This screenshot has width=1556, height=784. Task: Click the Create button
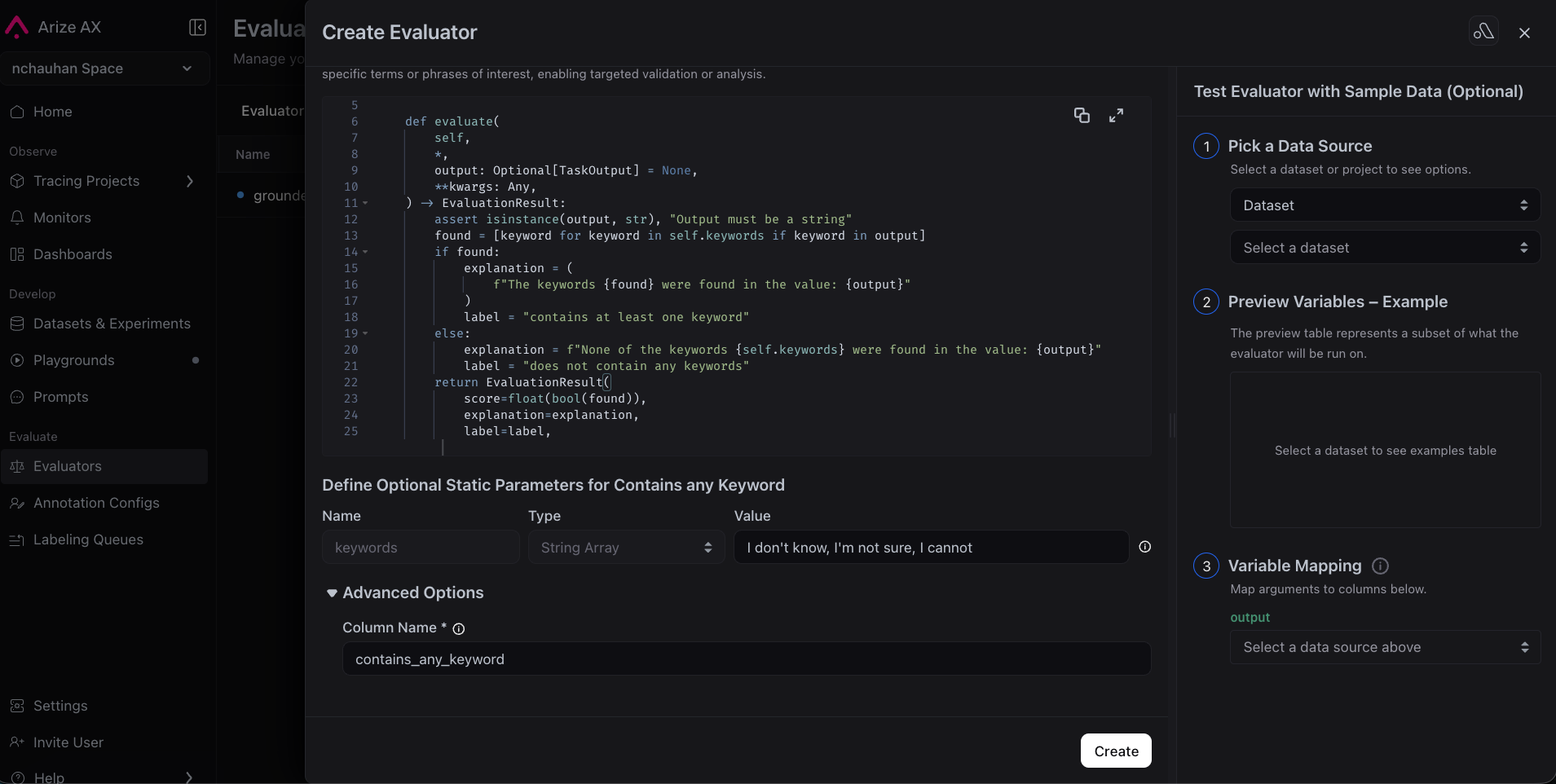click(1116, 751)
